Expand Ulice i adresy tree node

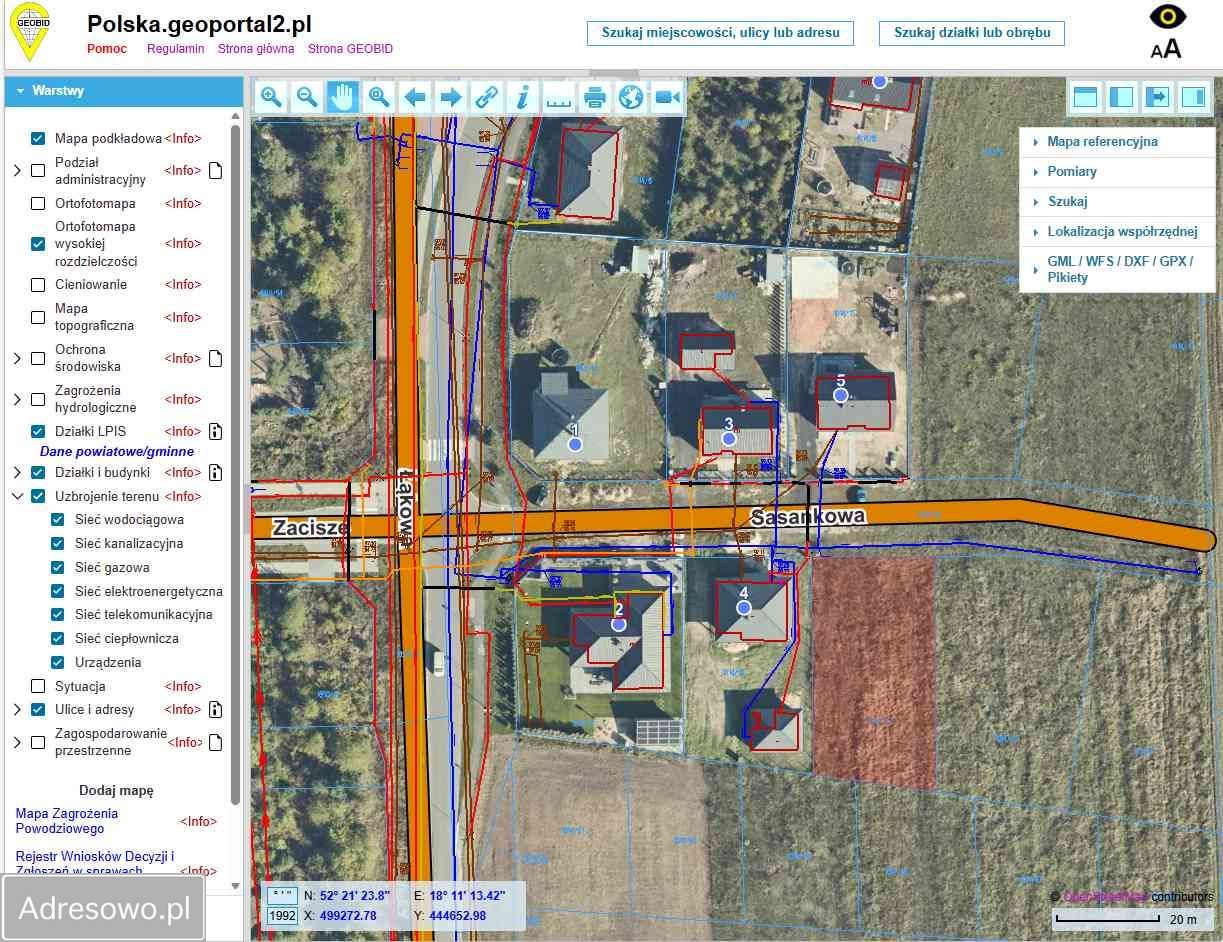17,709
